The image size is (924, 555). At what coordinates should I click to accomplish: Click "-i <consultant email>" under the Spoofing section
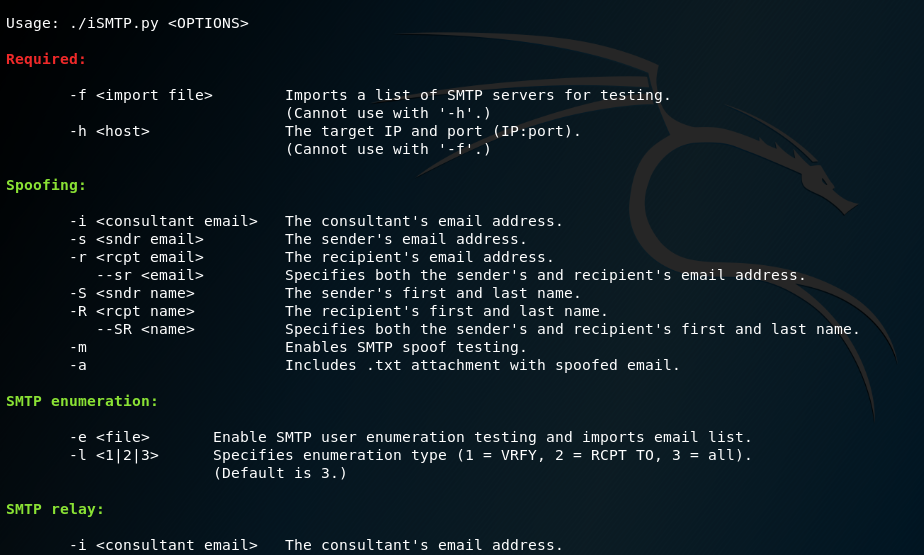[x=163, y=221]
